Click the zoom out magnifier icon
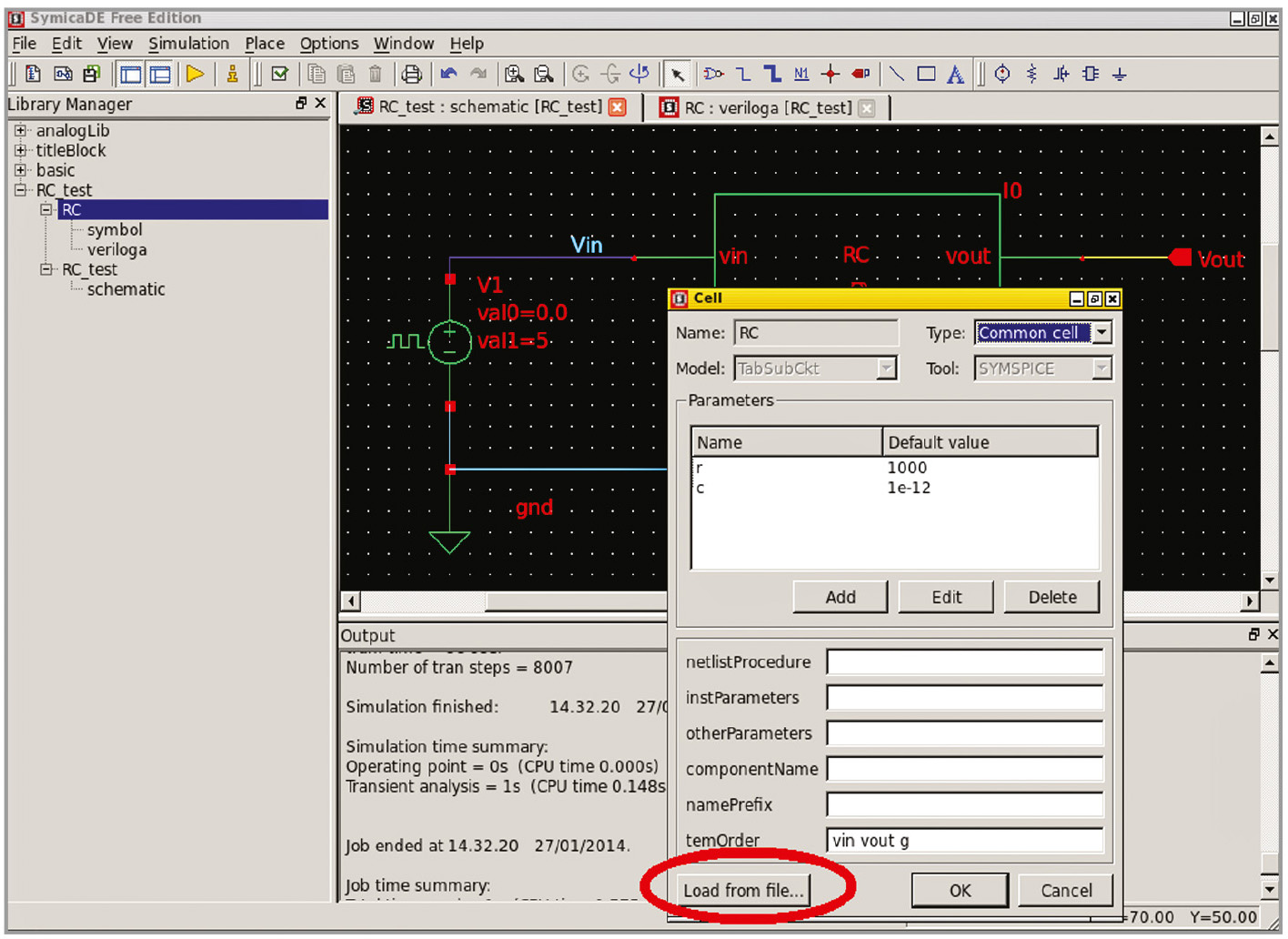 544,75
